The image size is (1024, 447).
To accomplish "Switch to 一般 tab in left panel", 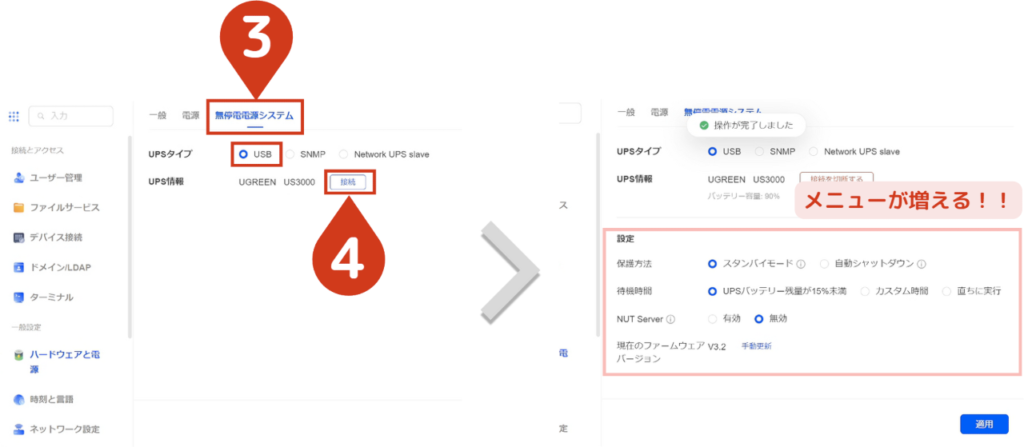I will point(158,114).
